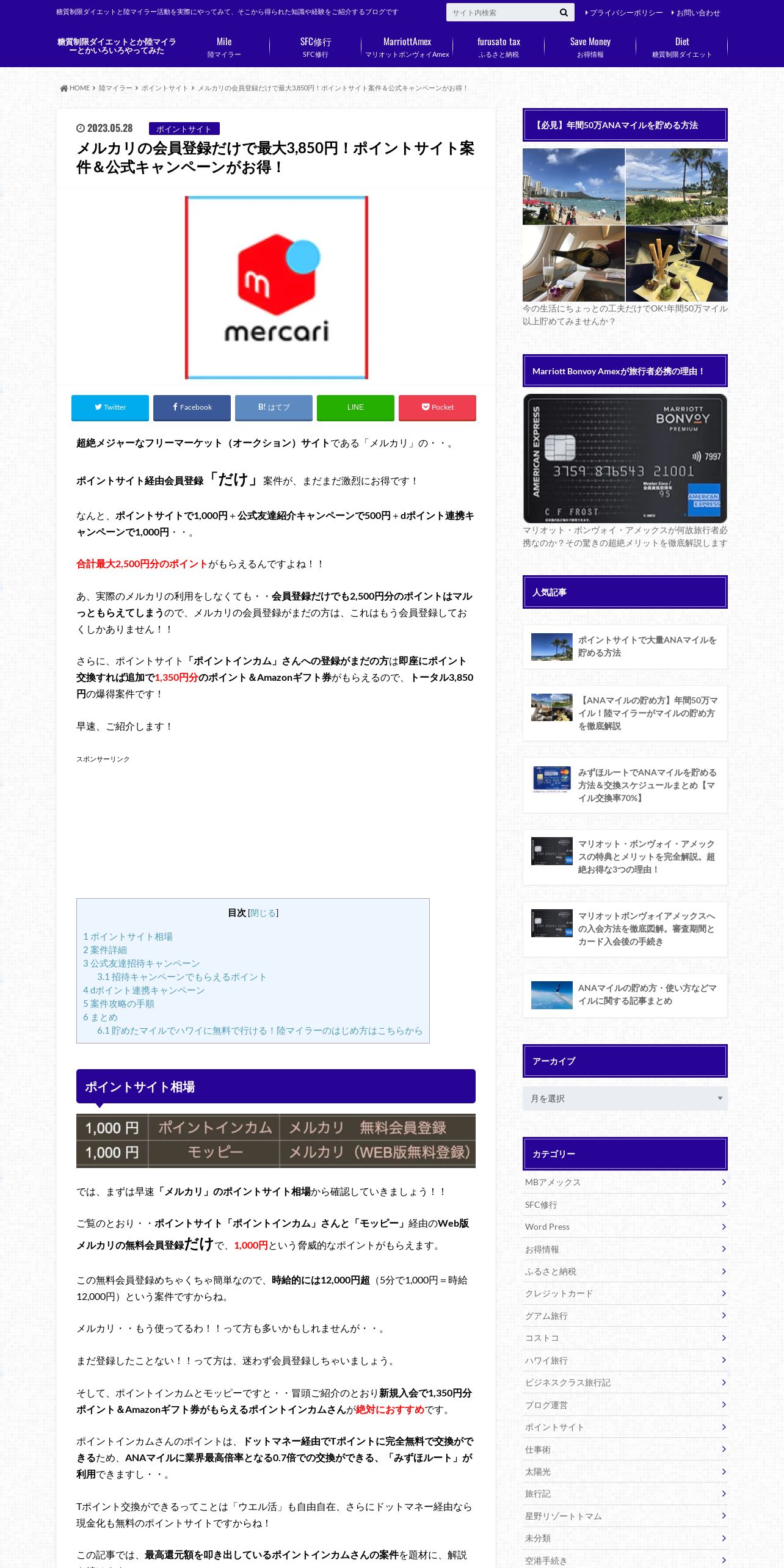Jump to TOC item 4 dポイント連携キャンペーン
This screenshot has height=1568, width=784.
(x=144, y=990)
